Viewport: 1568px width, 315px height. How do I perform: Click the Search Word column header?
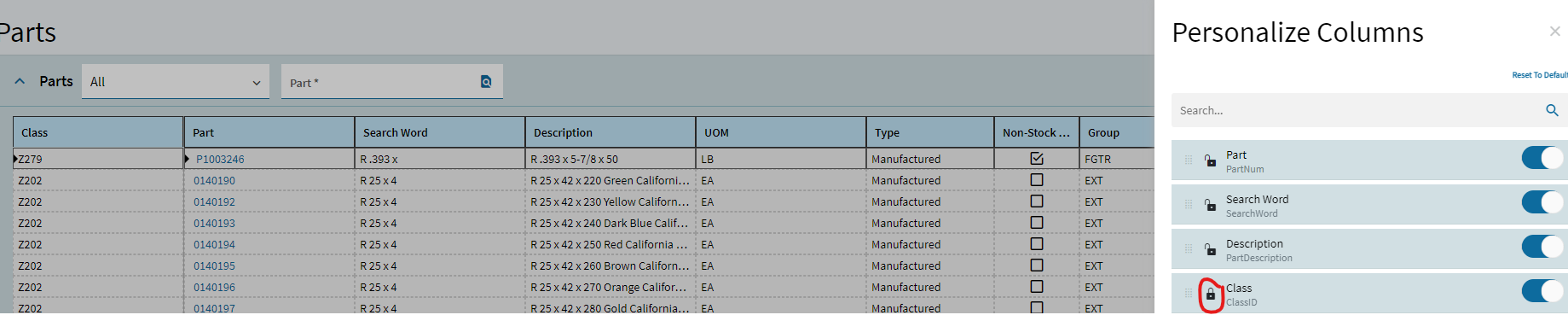click(439, 132)
